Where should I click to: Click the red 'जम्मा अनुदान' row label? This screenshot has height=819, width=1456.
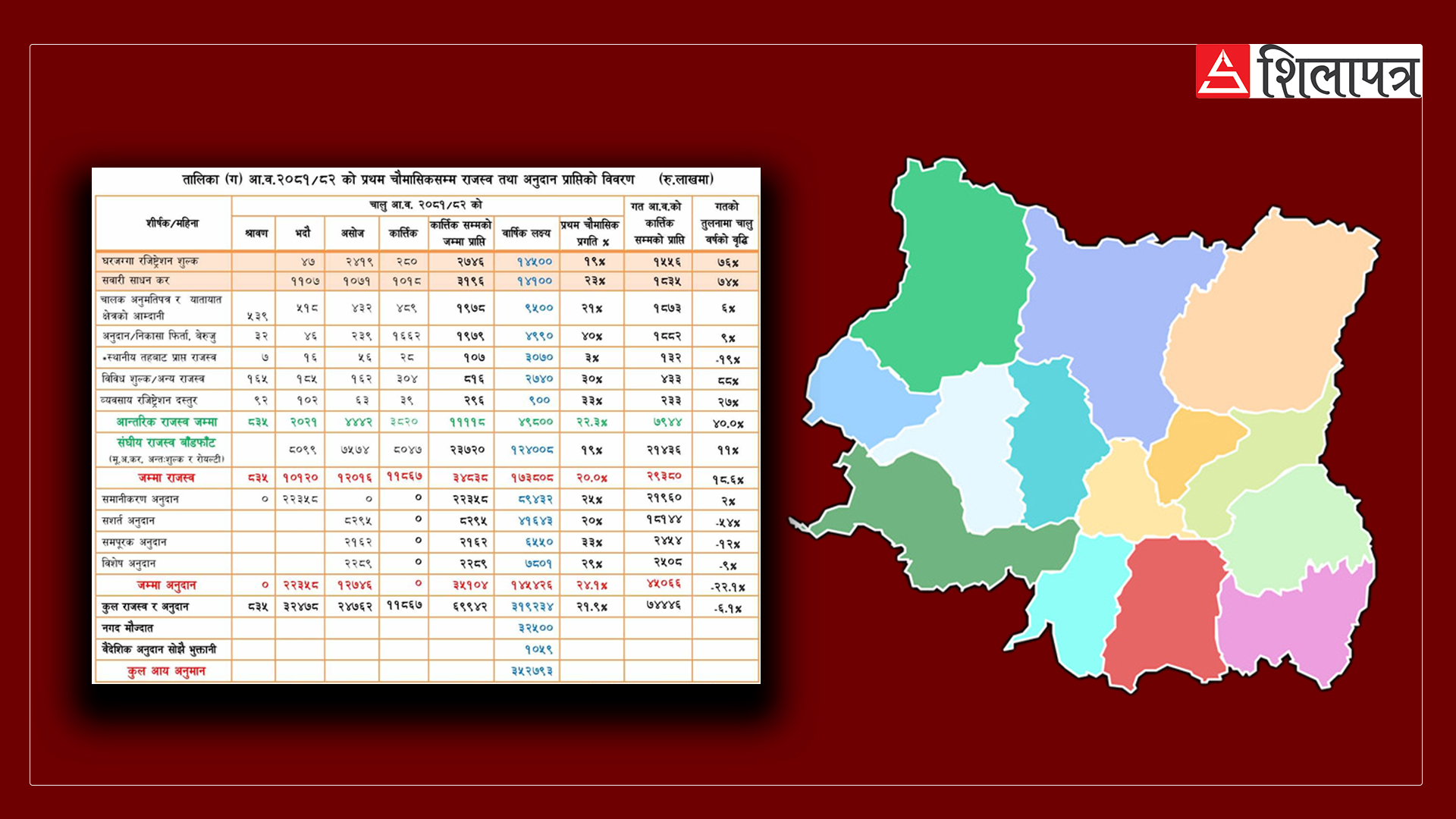click(x=166, y=585)
